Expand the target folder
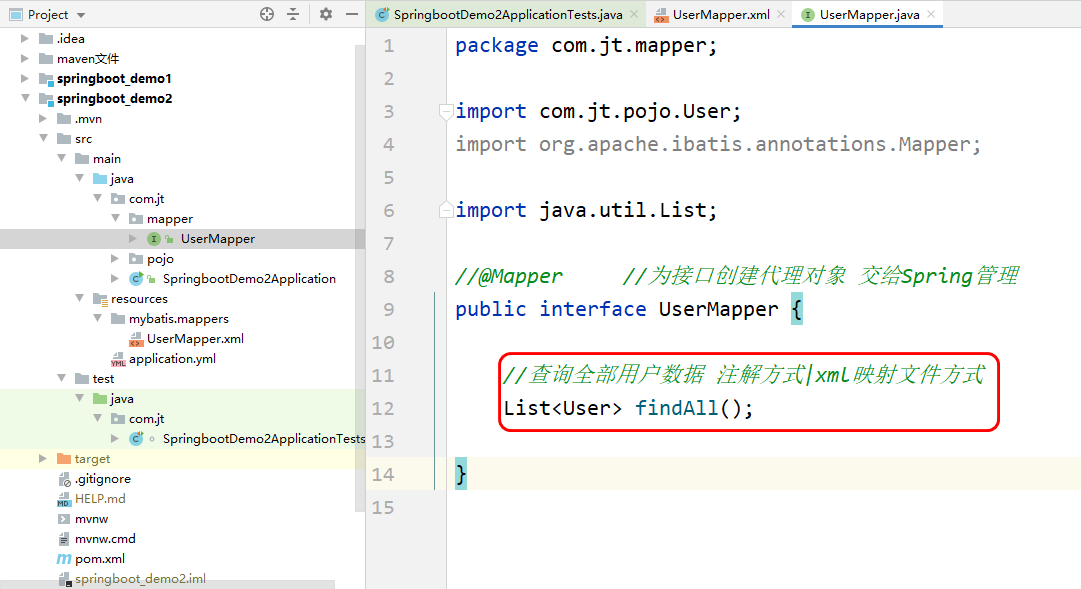This screenshot has width=1081, height=589. [x=43, y=459]
